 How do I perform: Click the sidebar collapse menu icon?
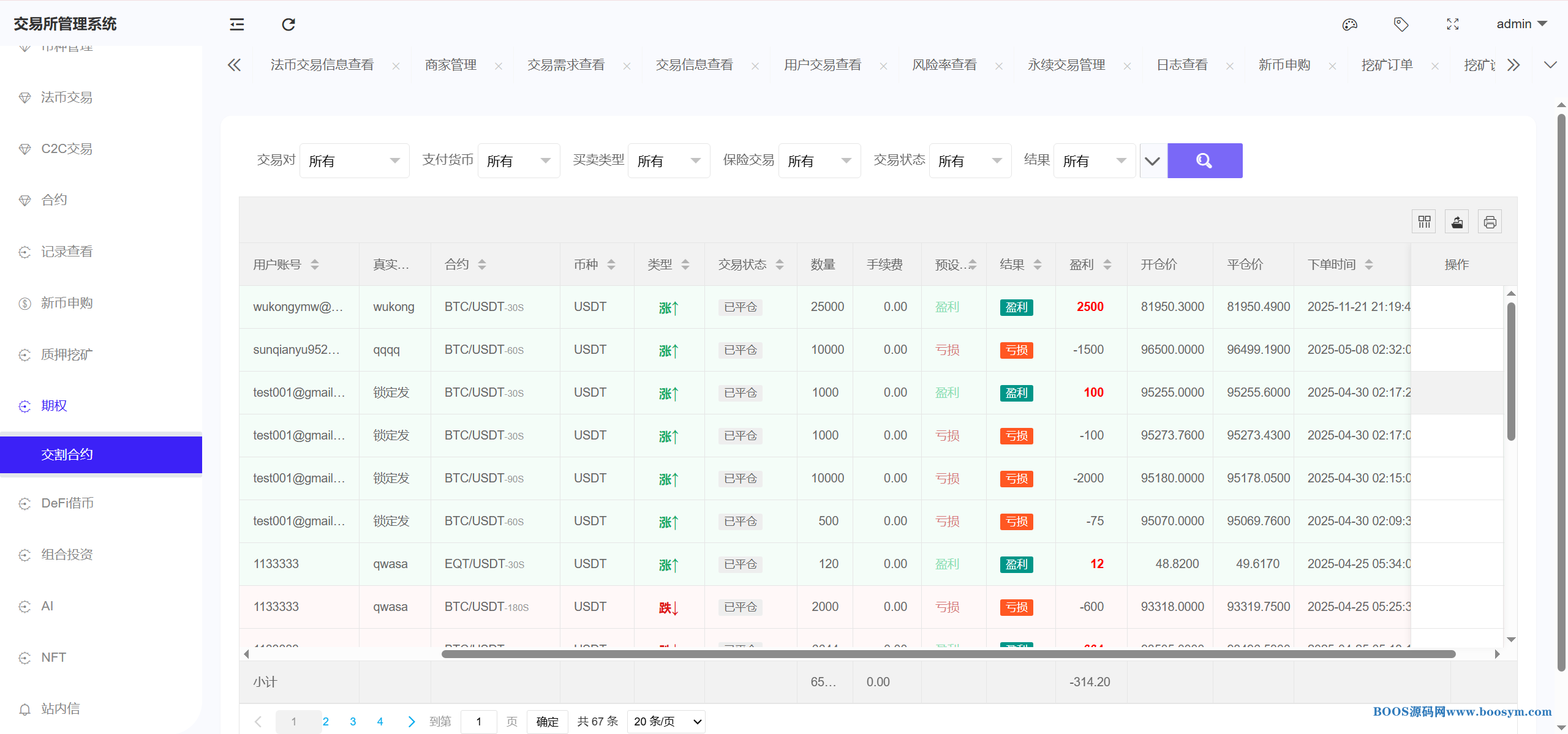pos(236,24)
